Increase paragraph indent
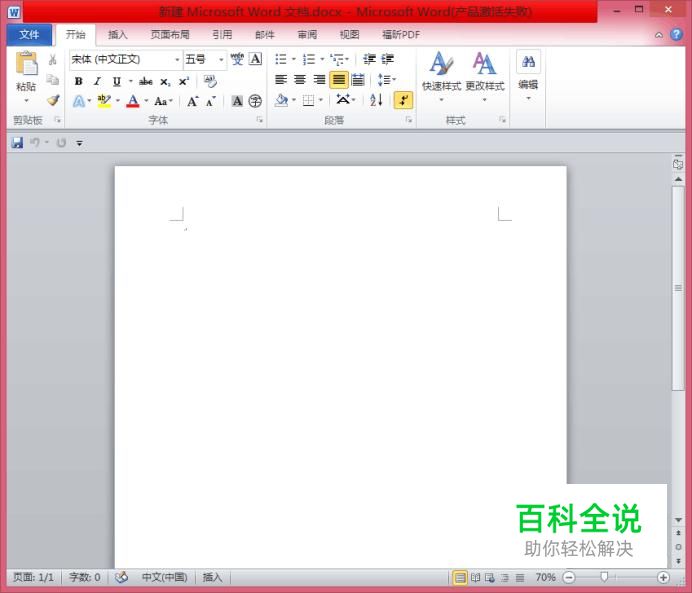This screenshot has height=593, width=692. [x=387, y=59]
